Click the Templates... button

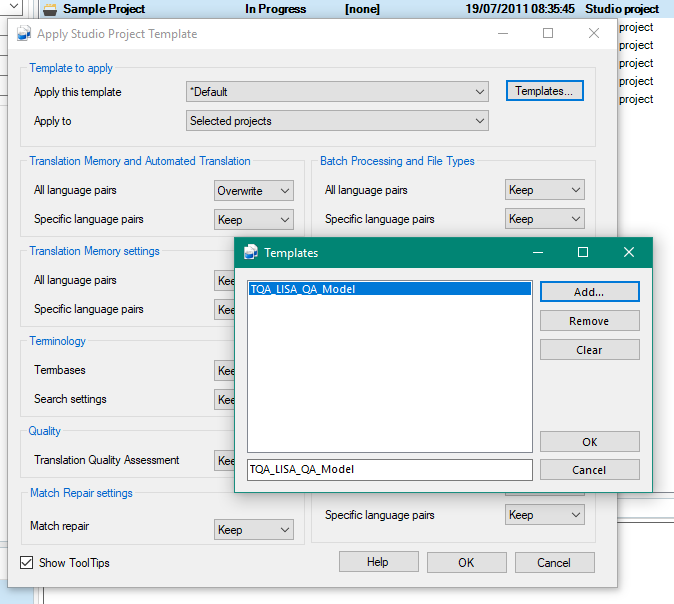[544, 92]
